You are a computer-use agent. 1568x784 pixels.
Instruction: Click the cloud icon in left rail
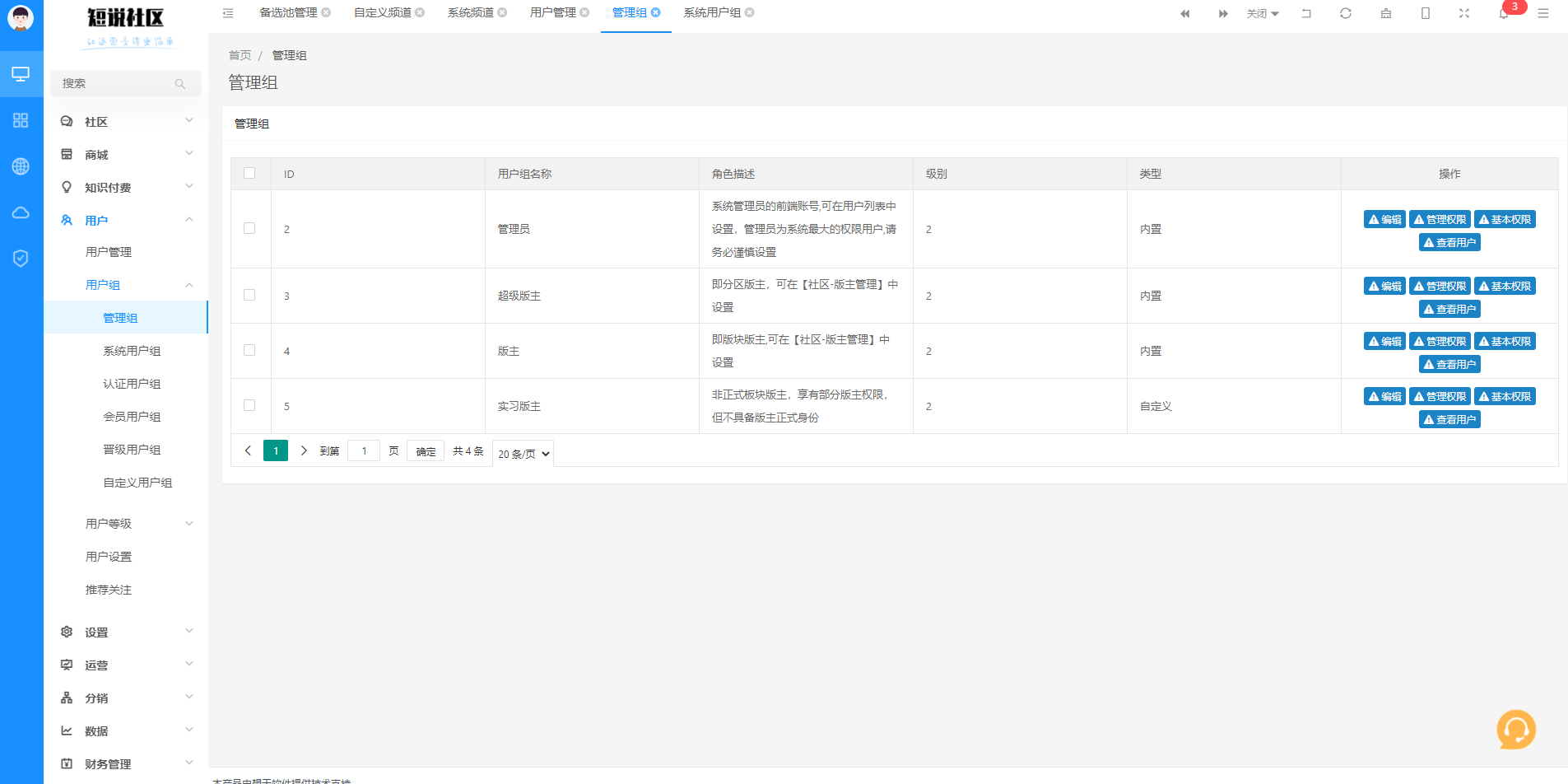pyautogui.click(x=21, y=212)
